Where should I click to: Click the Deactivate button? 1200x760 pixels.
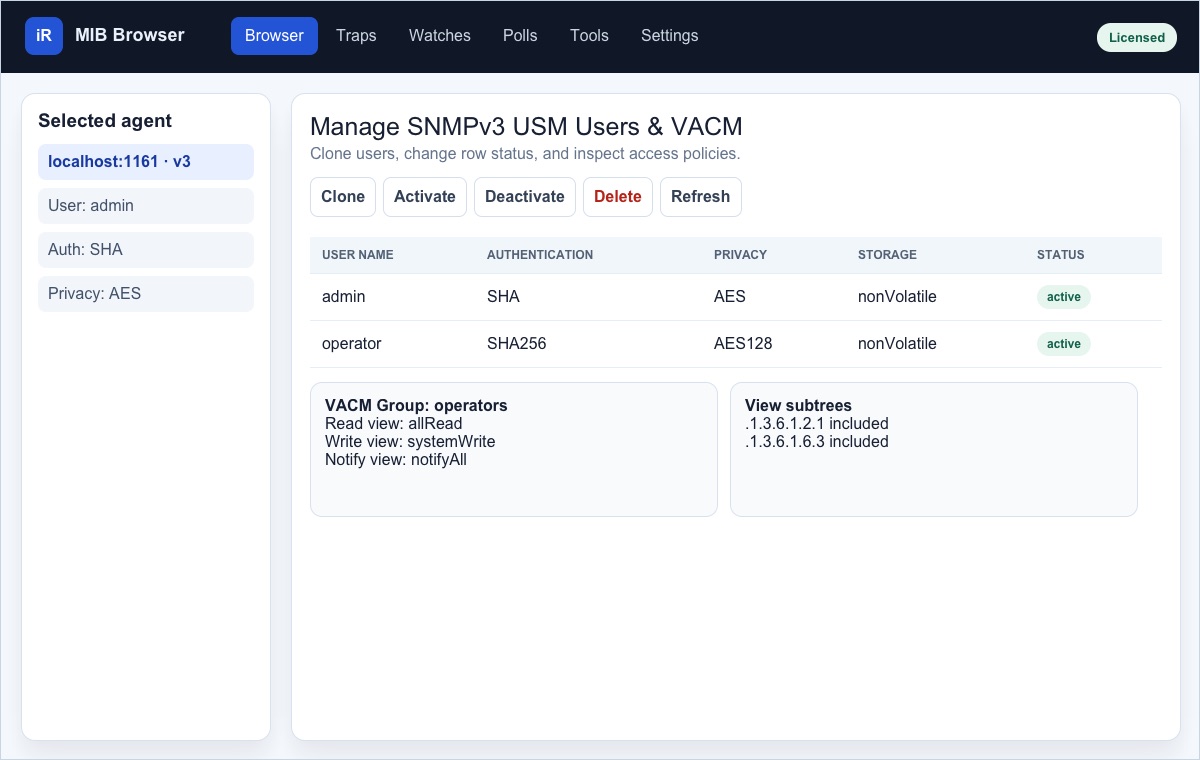(x=525, y=197)
